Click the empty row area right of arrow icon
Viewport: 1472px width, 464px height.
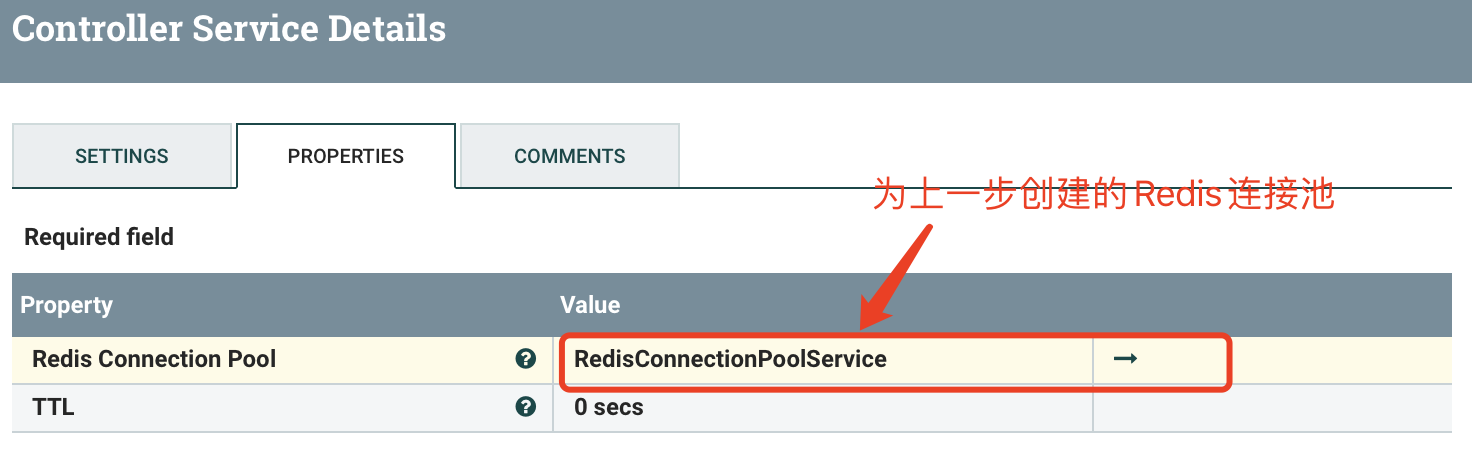point(1340,360)
